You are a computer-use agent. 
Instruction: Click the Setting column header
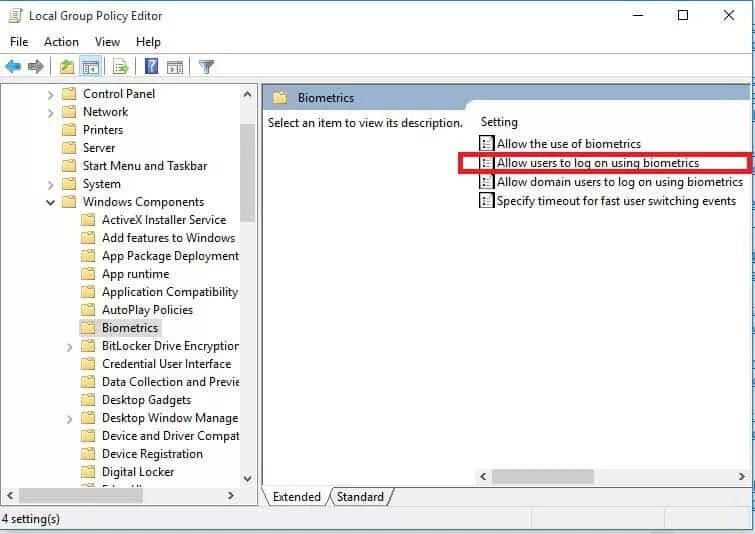[x=499, y=122]
